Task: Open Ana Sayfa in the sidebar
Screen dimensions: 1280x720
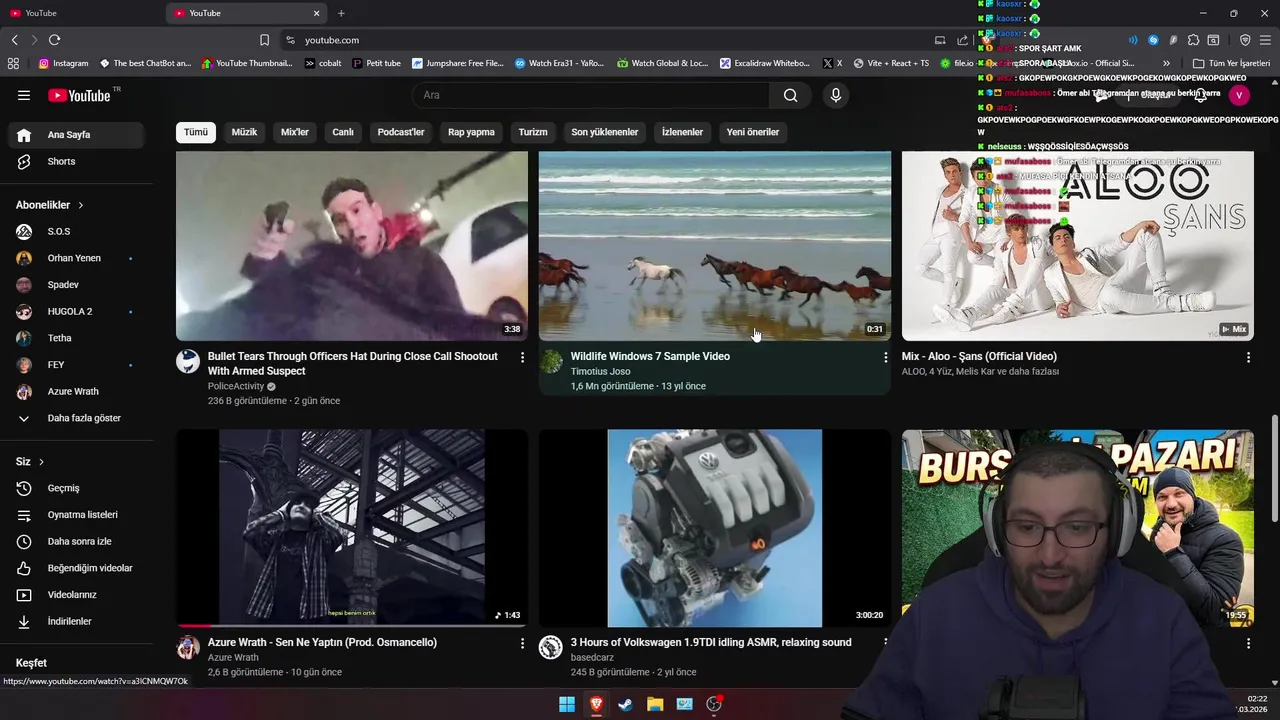Action: [x=77, y=135]
